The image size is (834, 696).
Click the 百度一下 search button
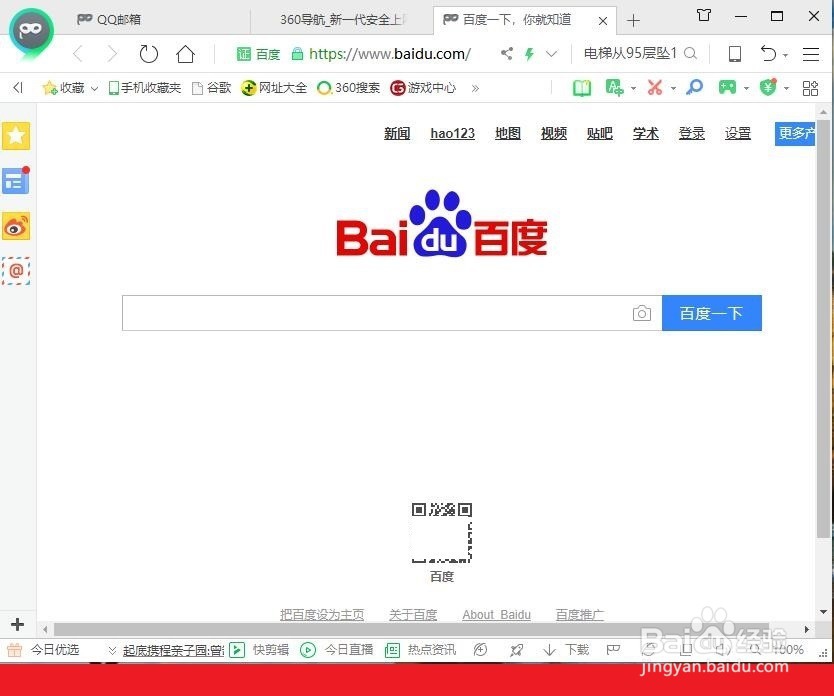point(712,313)
